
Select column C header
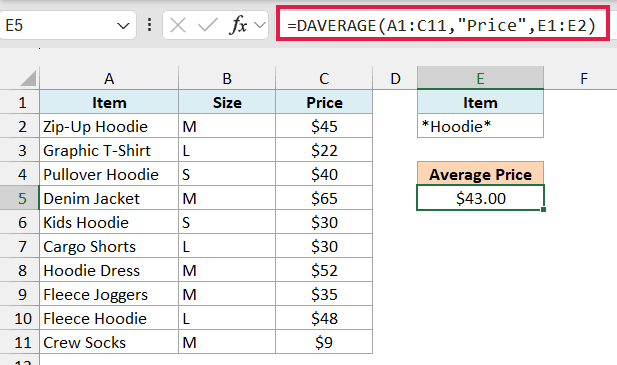click(324, 78)
